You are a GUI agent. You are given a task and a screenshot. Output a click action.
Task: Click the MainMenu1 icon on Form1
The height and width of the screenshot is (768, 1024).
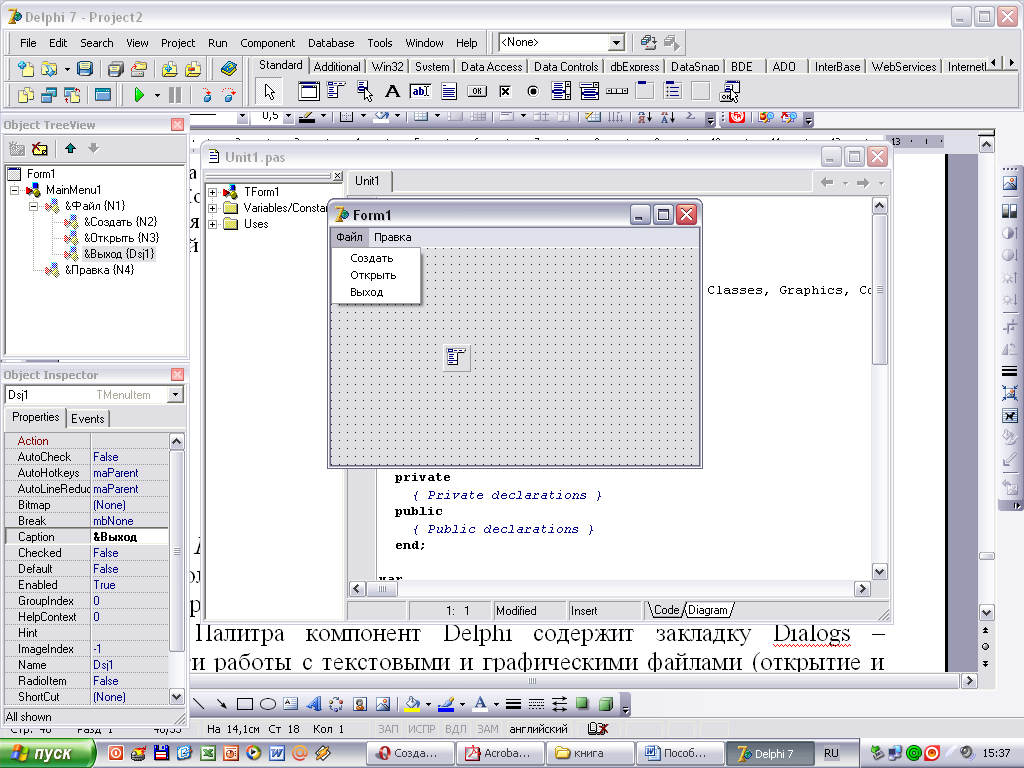[456, 358]
